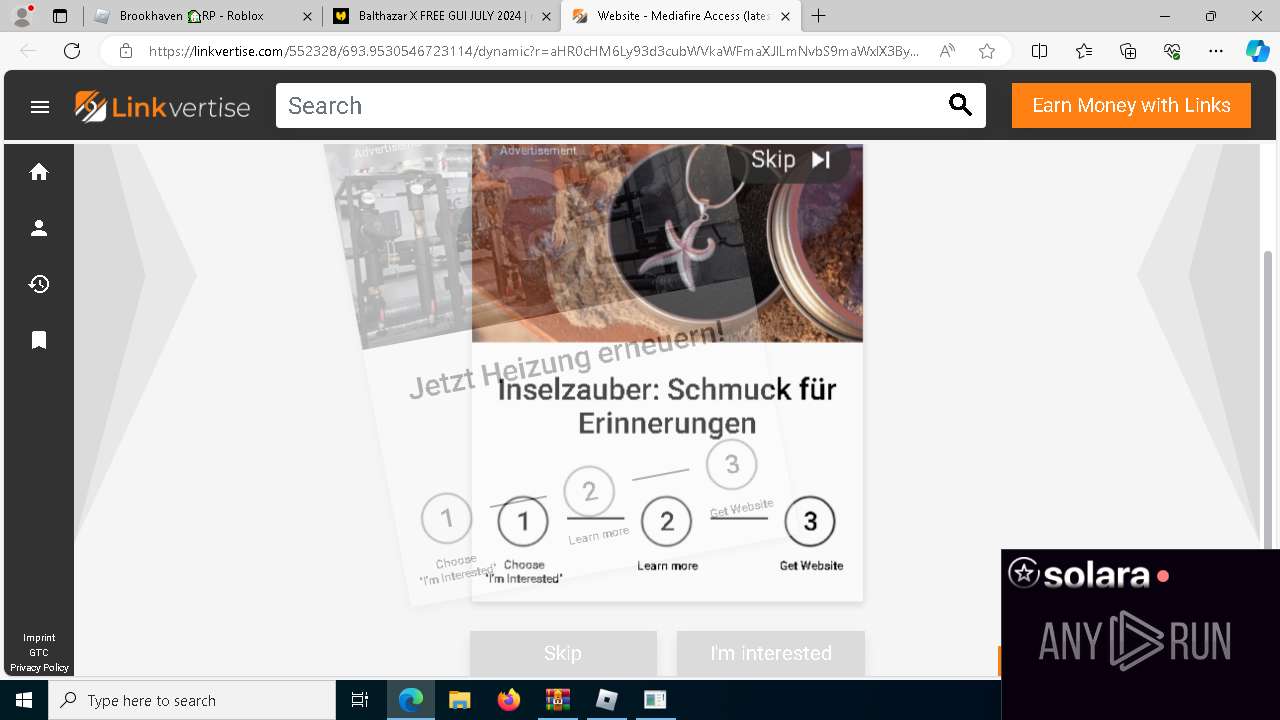Image resolution: width=1280 pixels, height=720 pixels.
Task: Click Inselzauber: Schmuck für Erinnerungen headline
Action: tap(667, 406)
